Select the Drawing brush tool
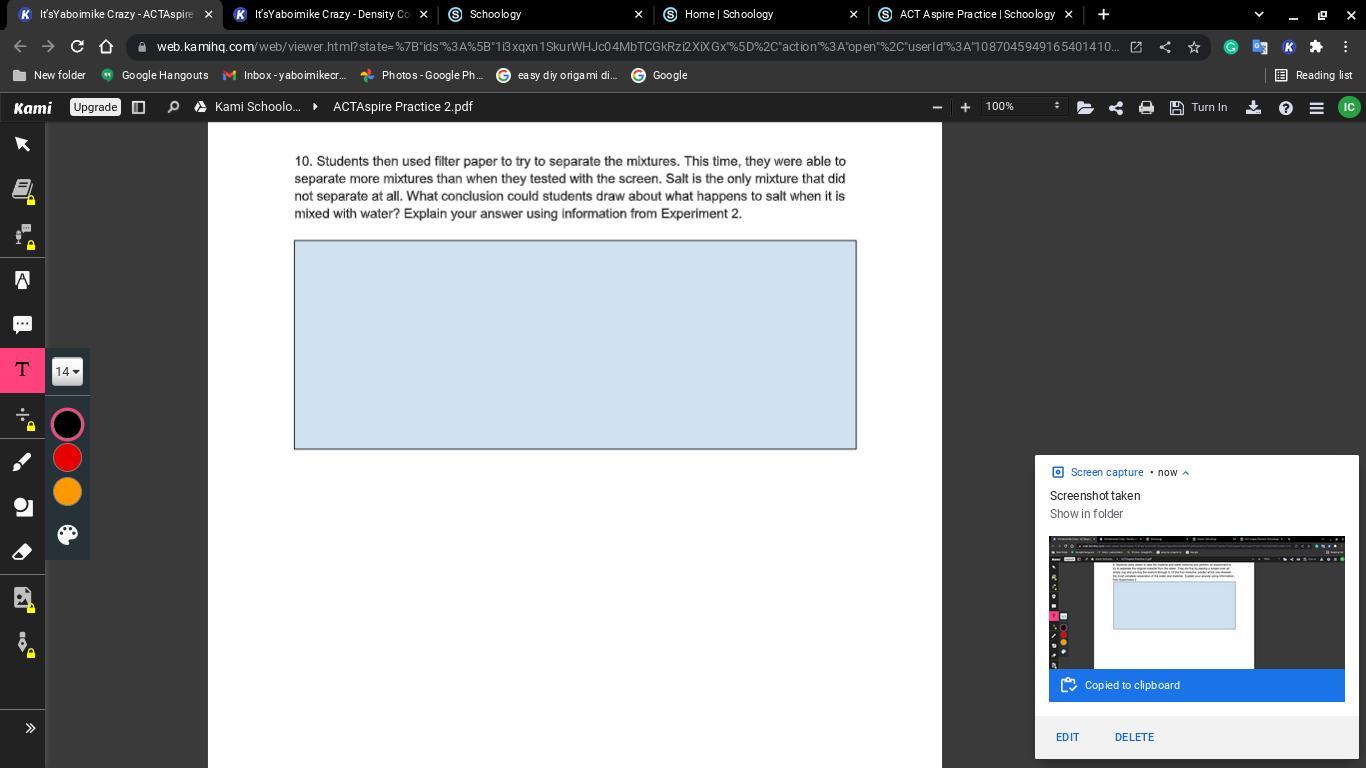The image size is (1366, 768). (23, 461)
